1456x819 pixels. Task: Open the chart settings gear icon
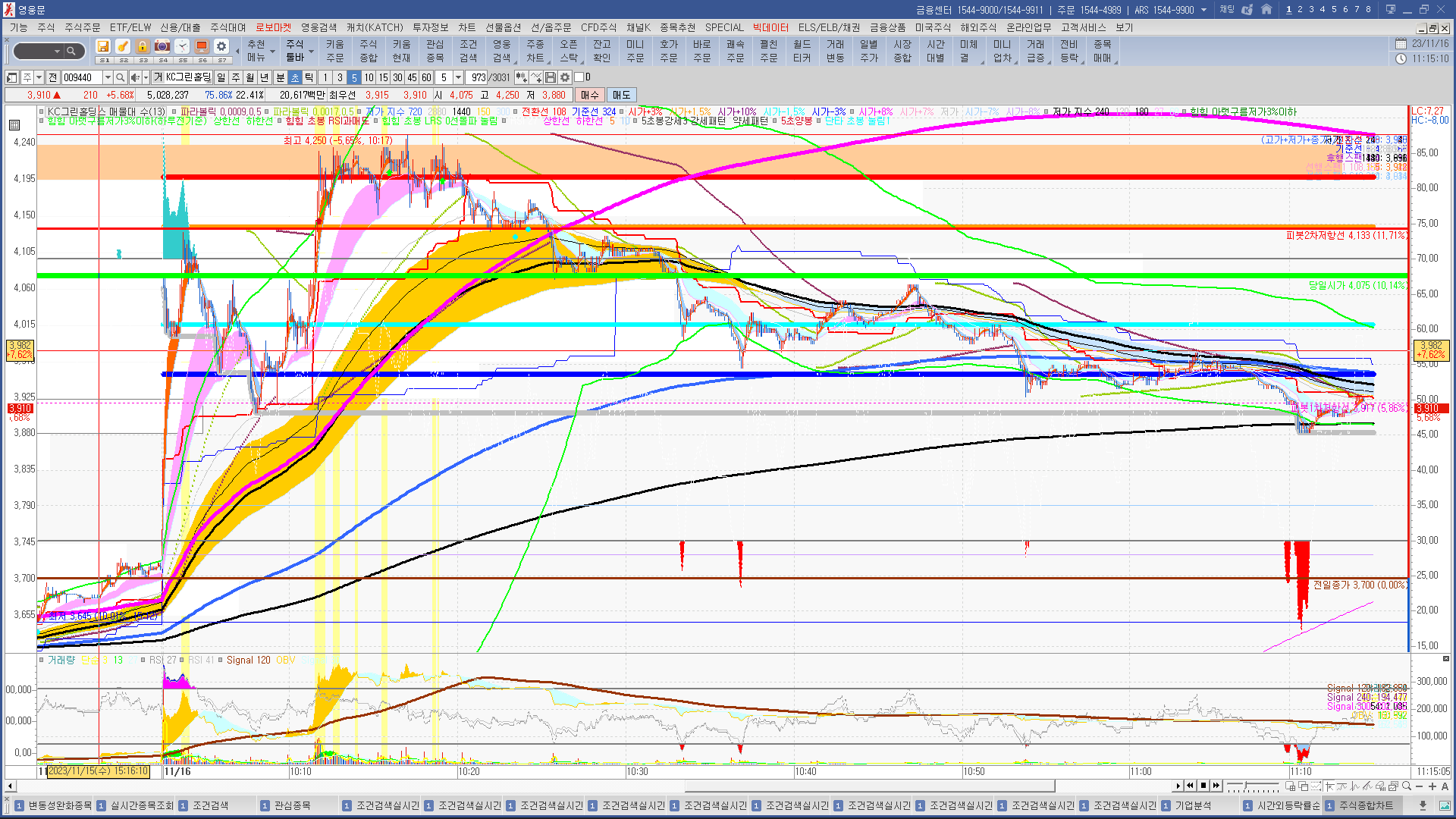click(x=565, y=77)
